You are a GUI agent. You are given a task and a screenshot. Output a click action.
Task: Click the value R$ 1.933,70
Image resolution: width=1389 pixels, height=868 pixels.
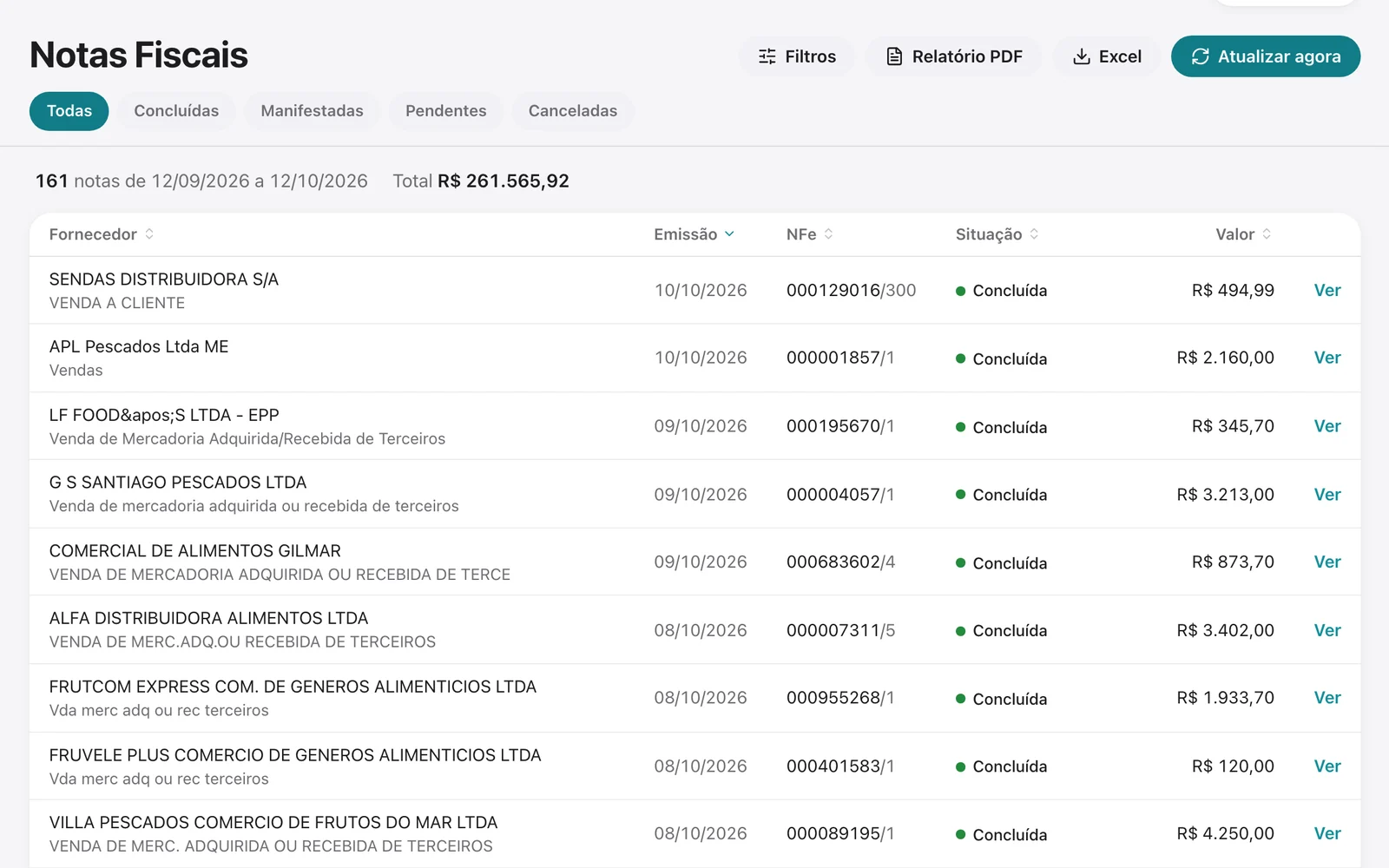1225,698
